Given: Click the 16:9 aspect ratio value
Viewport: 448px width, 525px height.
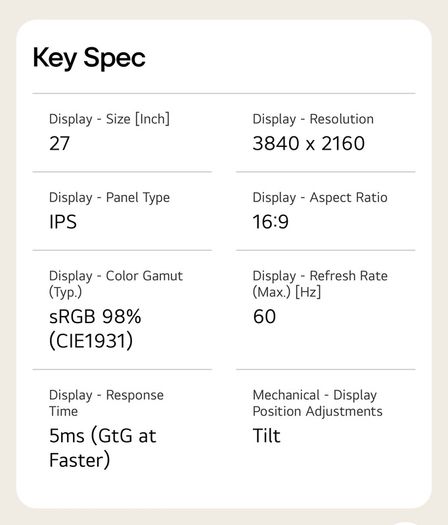Looking at the screenshot, I should click(271, 222).
